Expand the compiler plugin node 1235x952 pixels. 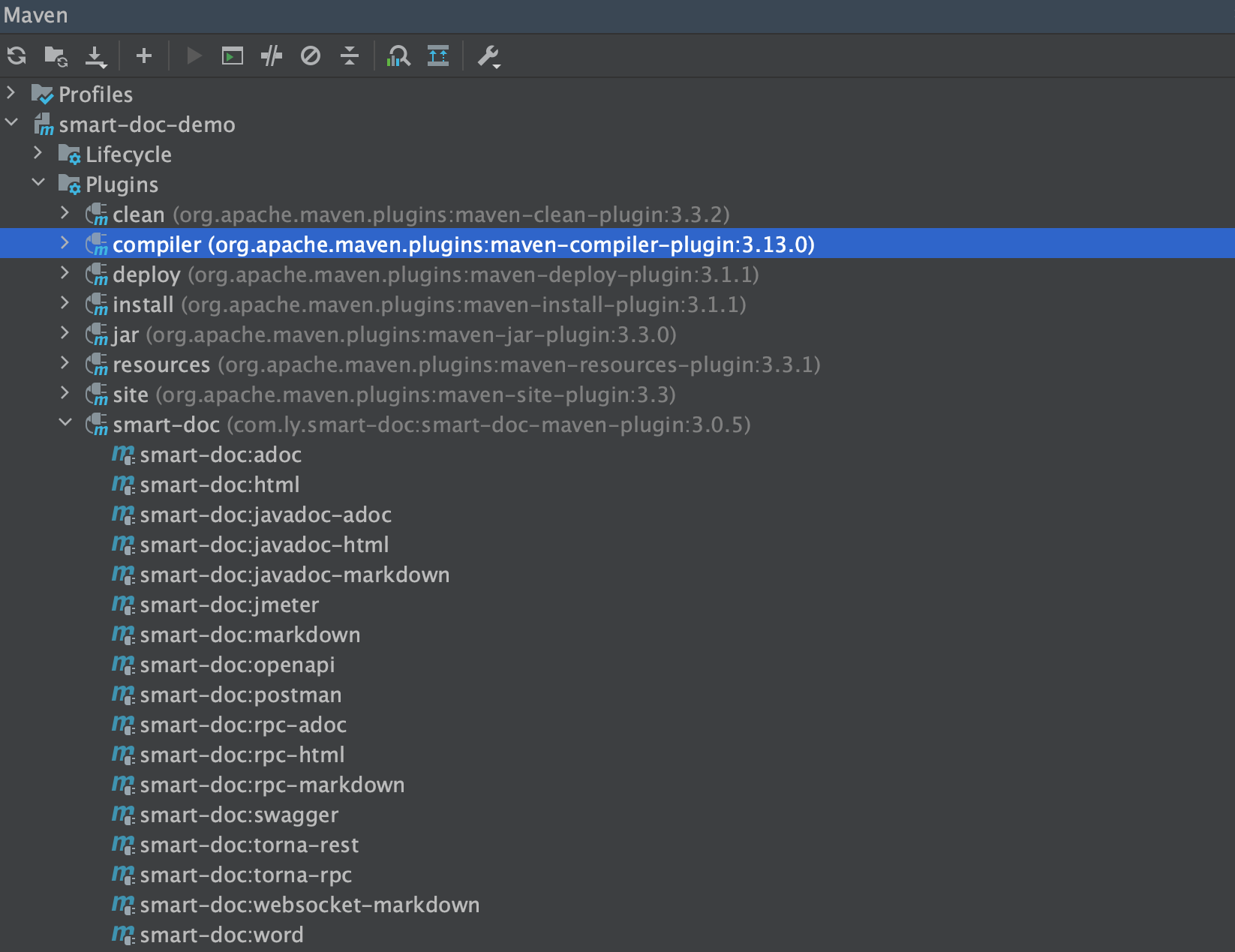65,243
